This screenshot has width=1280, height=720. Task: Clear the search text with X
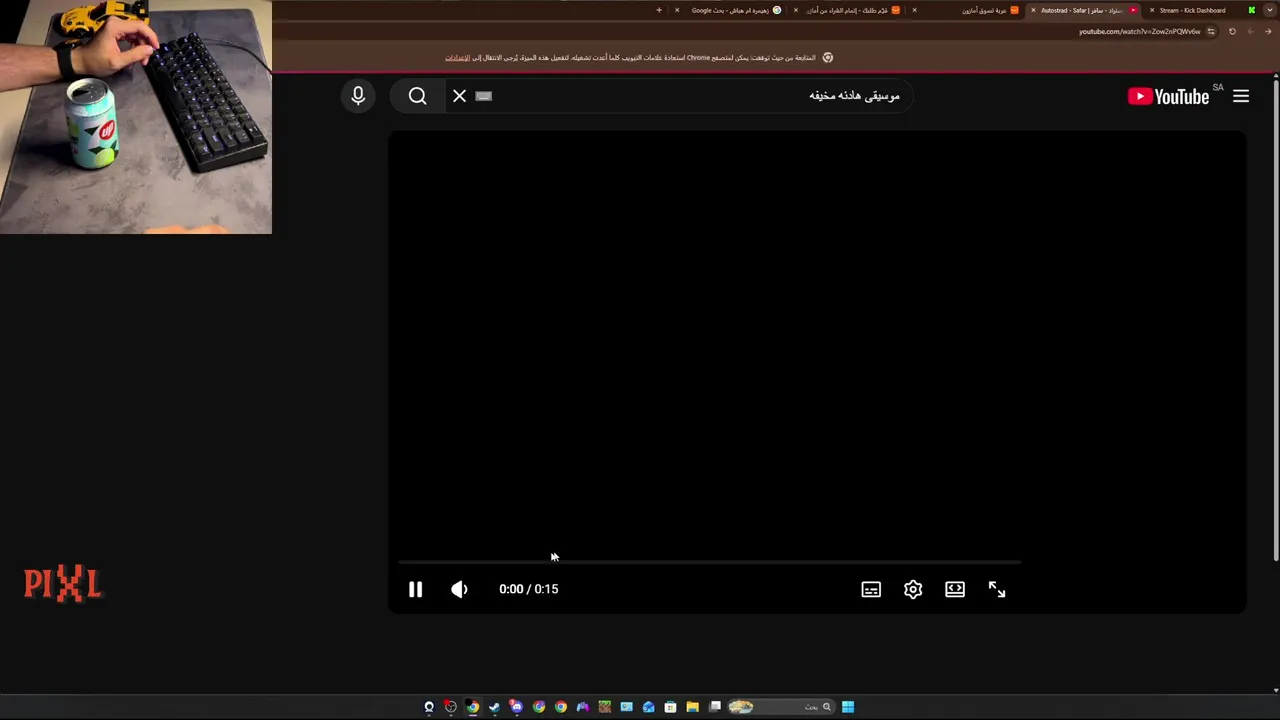pos(459,96)
